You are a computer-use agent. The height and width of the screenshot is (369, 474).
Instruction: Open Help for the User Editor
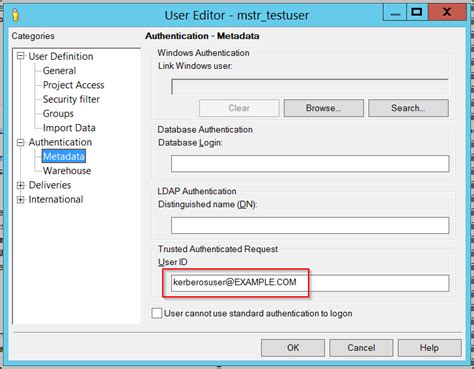coord(429,348)
